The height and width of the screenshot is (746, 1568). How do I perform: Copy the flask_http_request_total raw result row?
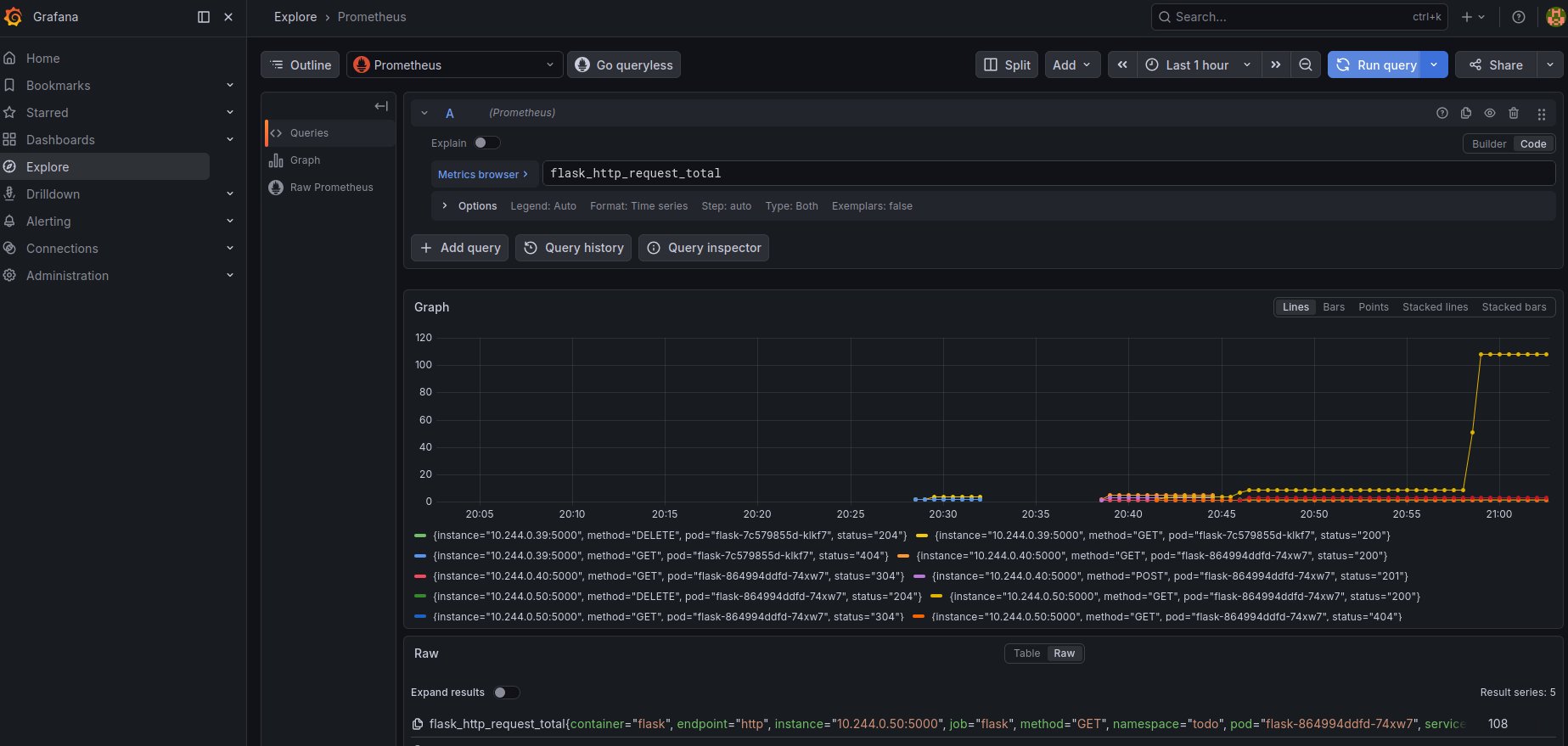[x=418, y=724]
